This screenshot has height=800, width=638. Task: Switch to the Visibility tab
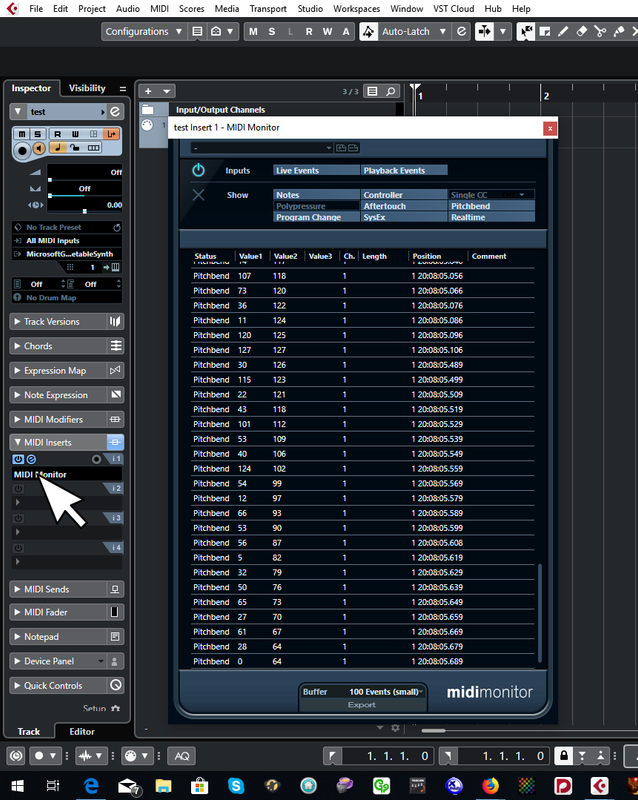[x=87, y=88]
